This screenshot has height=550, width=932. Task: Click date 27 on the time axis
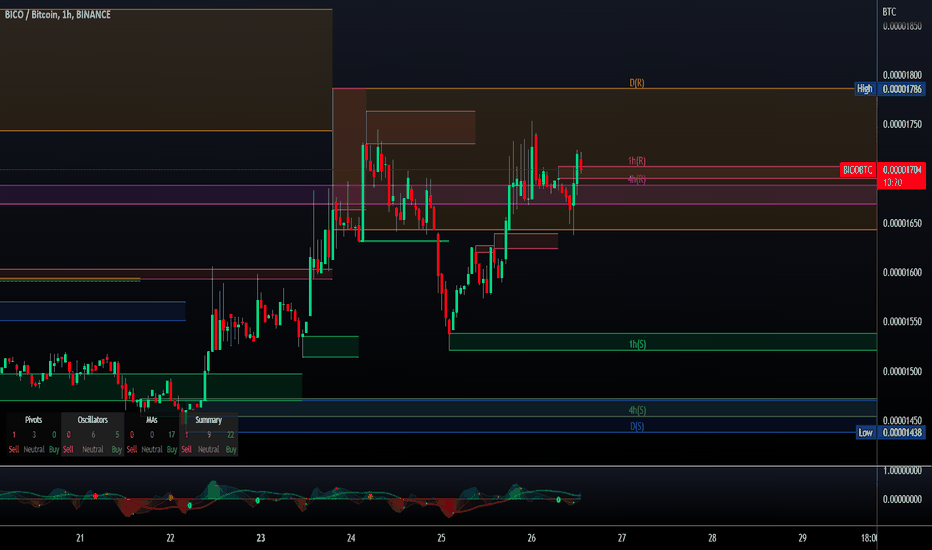click(x=622, y=538)
